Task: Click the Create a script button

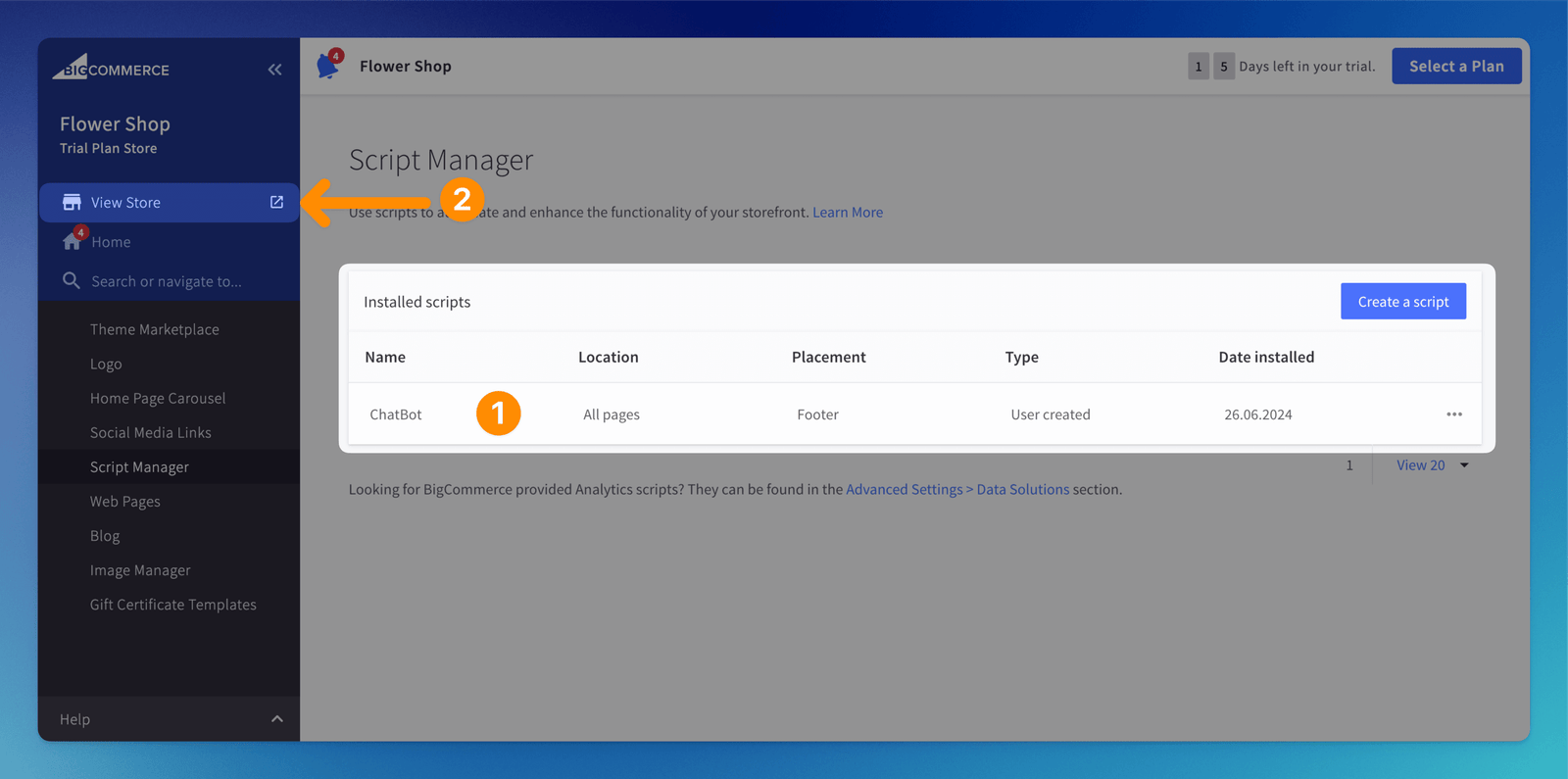Action: (x=1402, y=302)
